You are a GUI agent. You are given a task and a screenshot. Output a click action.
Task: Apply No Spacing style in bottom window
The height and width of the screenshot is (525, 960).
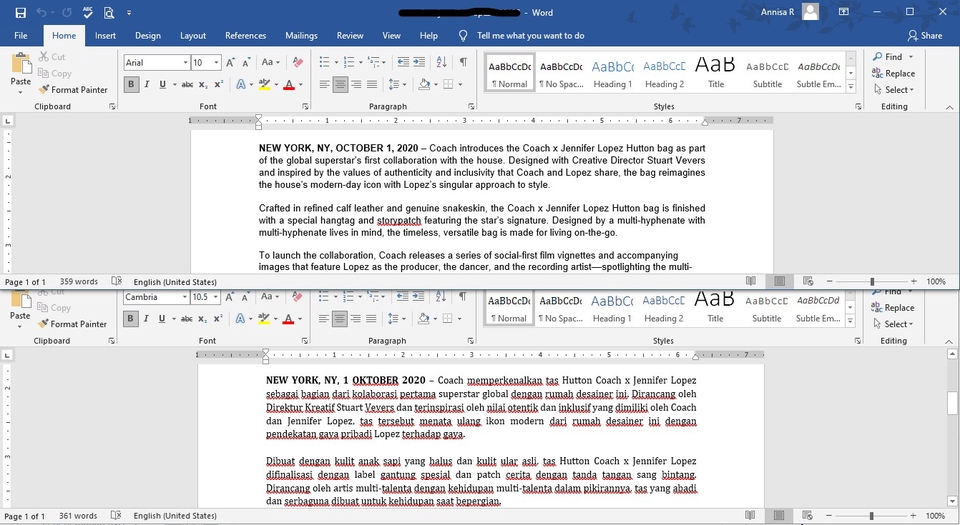tap(561, 307)
